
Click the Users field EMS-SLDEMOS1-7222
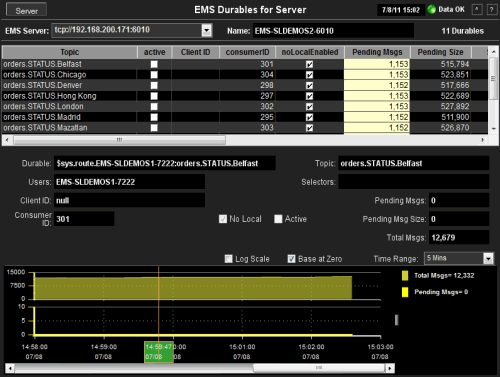tap(129, 182)
